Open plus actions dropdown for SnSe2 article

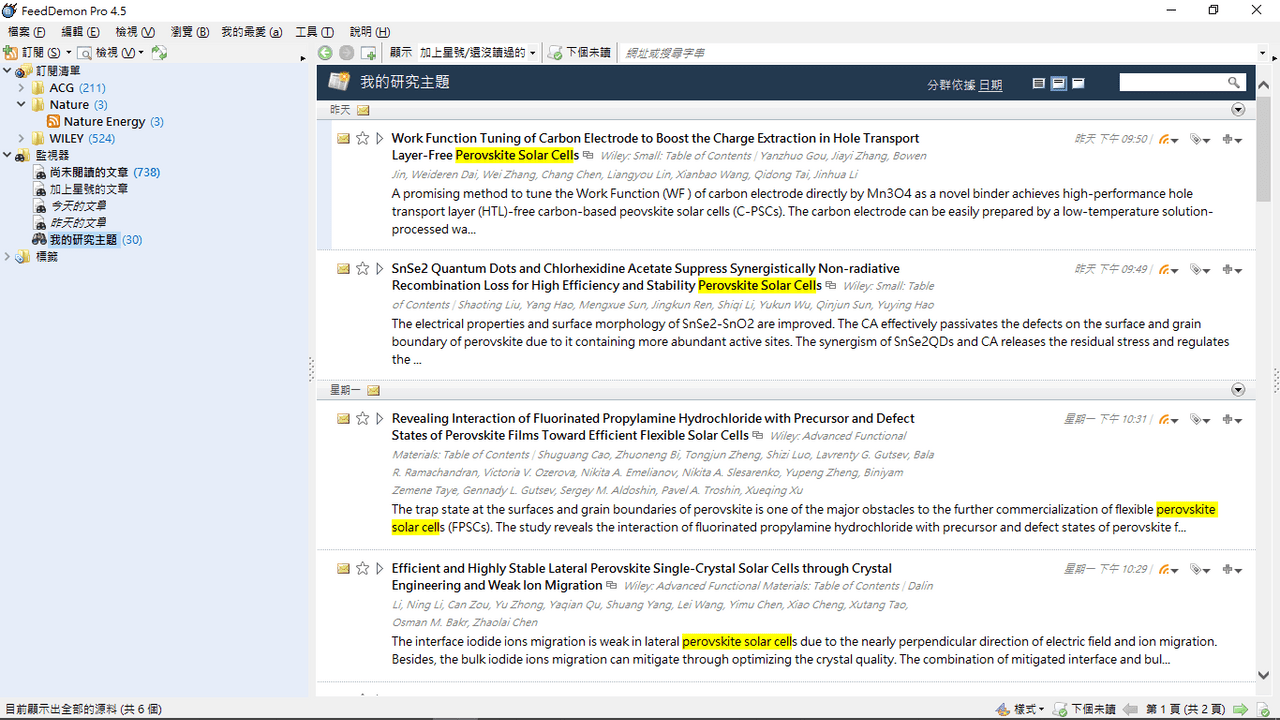1232,270
